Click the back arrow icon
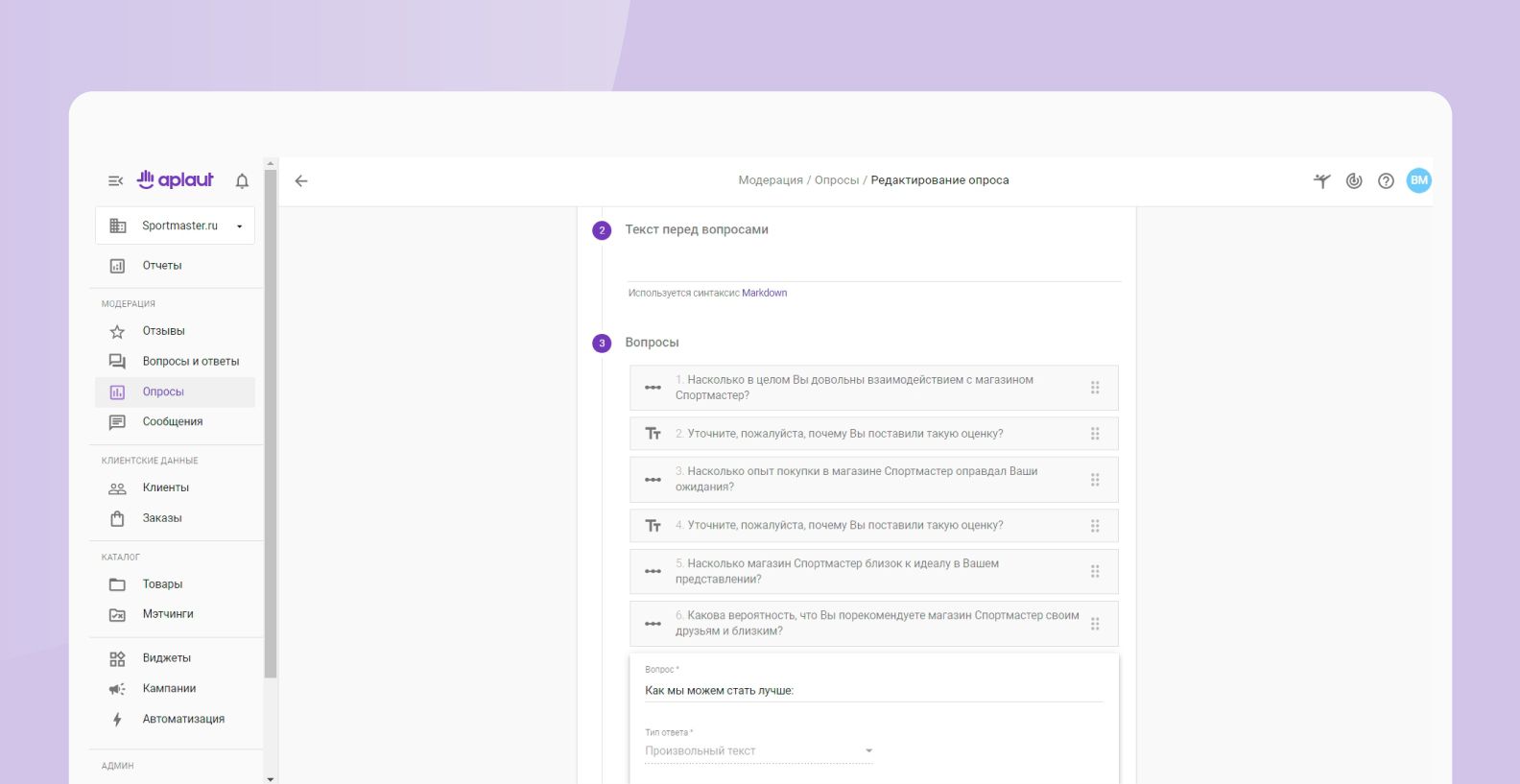Viewport: 1520px width, 784px height. (x=301, y=180)
